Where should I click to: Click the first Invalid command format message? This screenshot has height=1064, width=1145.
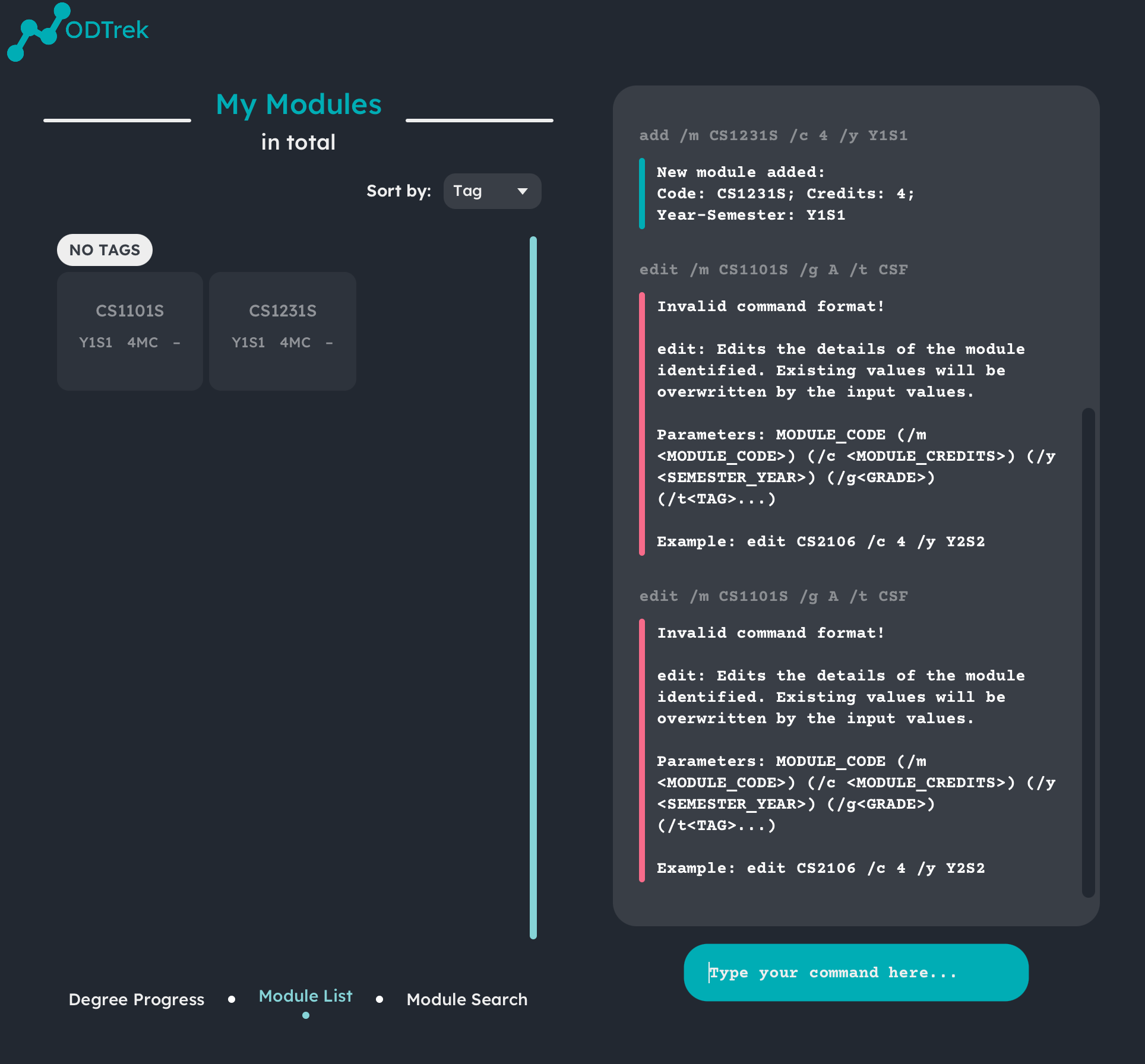click(x=771, y=306)
